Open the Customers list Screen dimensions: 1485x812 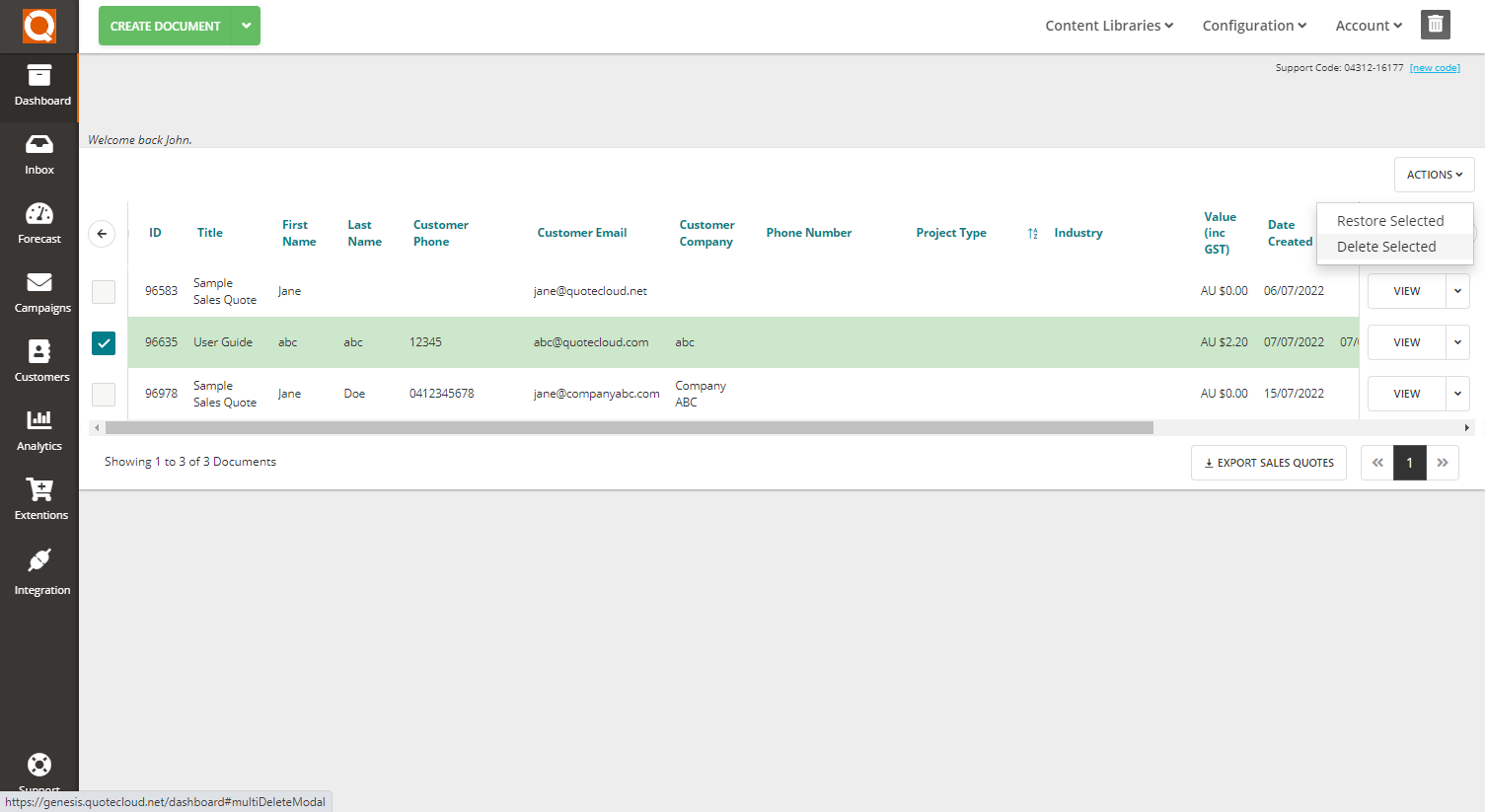pyautogui.click(x=39, y=362)
